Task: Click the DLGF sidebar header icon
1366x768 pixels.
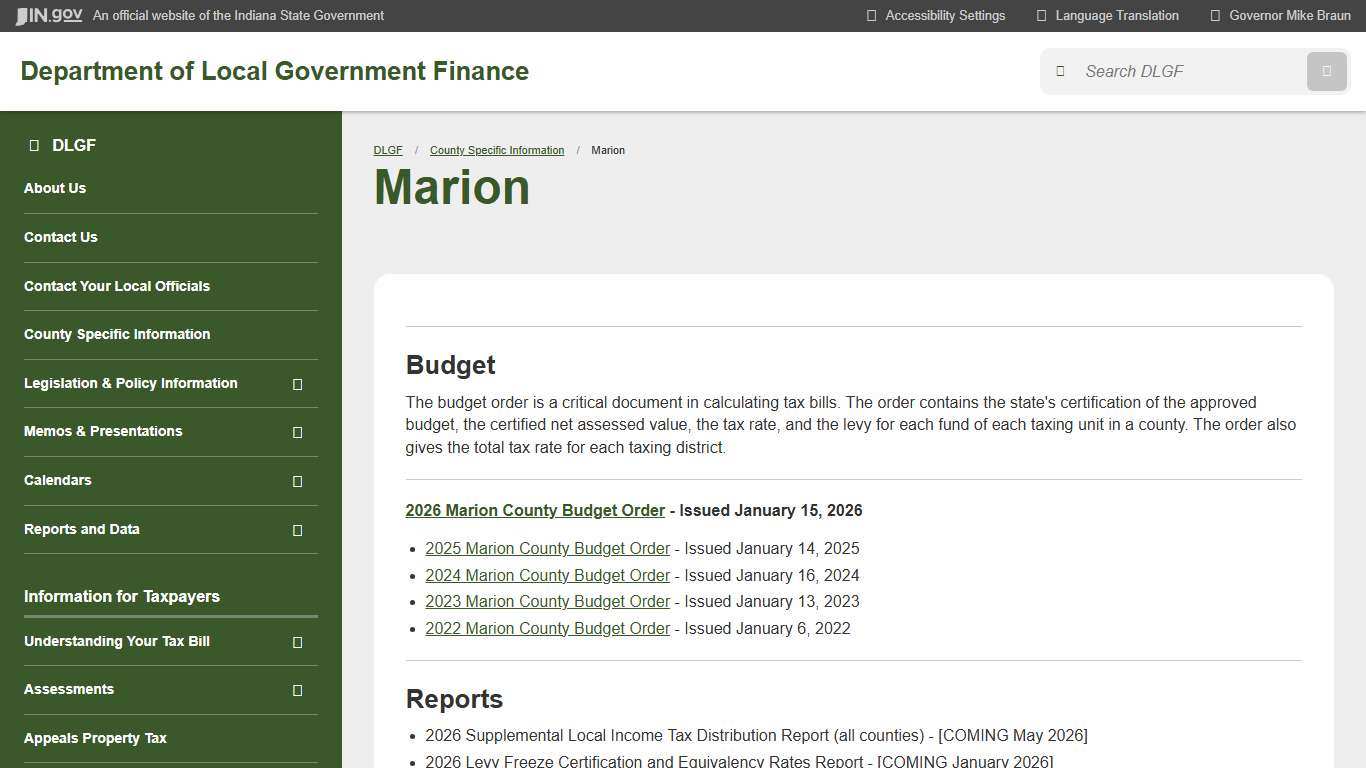Action: point(33,145)
